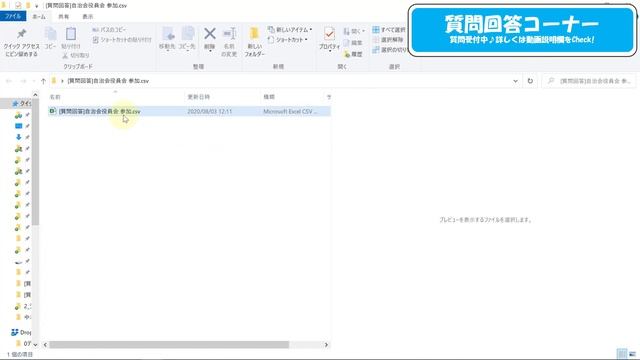Switch to the Share (共有) tab
Viewport: 640px width, 360px height.
click(63, 16)
